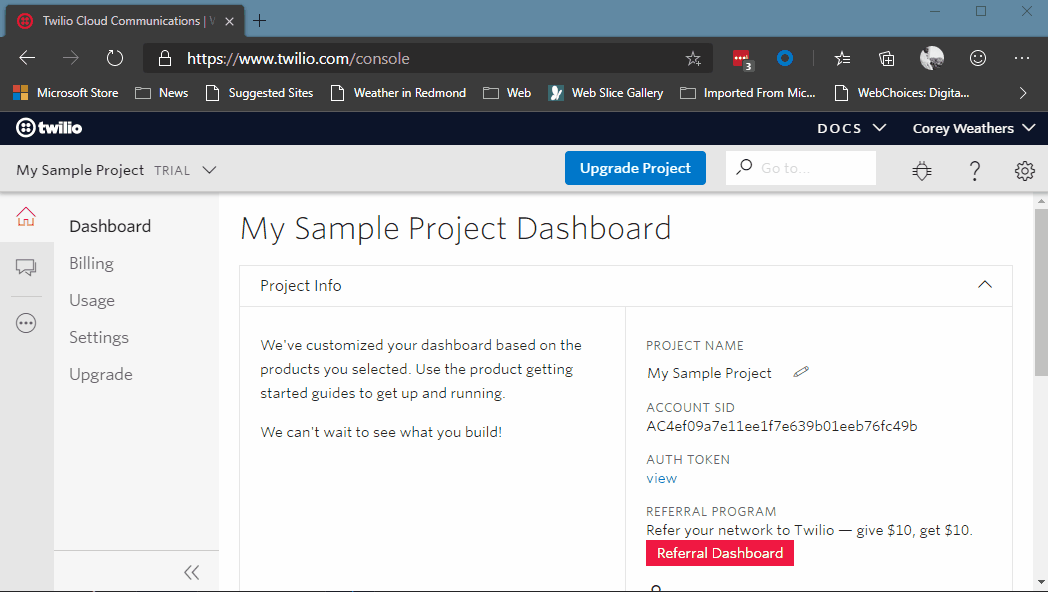Screen dimensions: 1048x592
Task: Open My Sample Project switcher dropdown
Action: [x=116, y=170]
